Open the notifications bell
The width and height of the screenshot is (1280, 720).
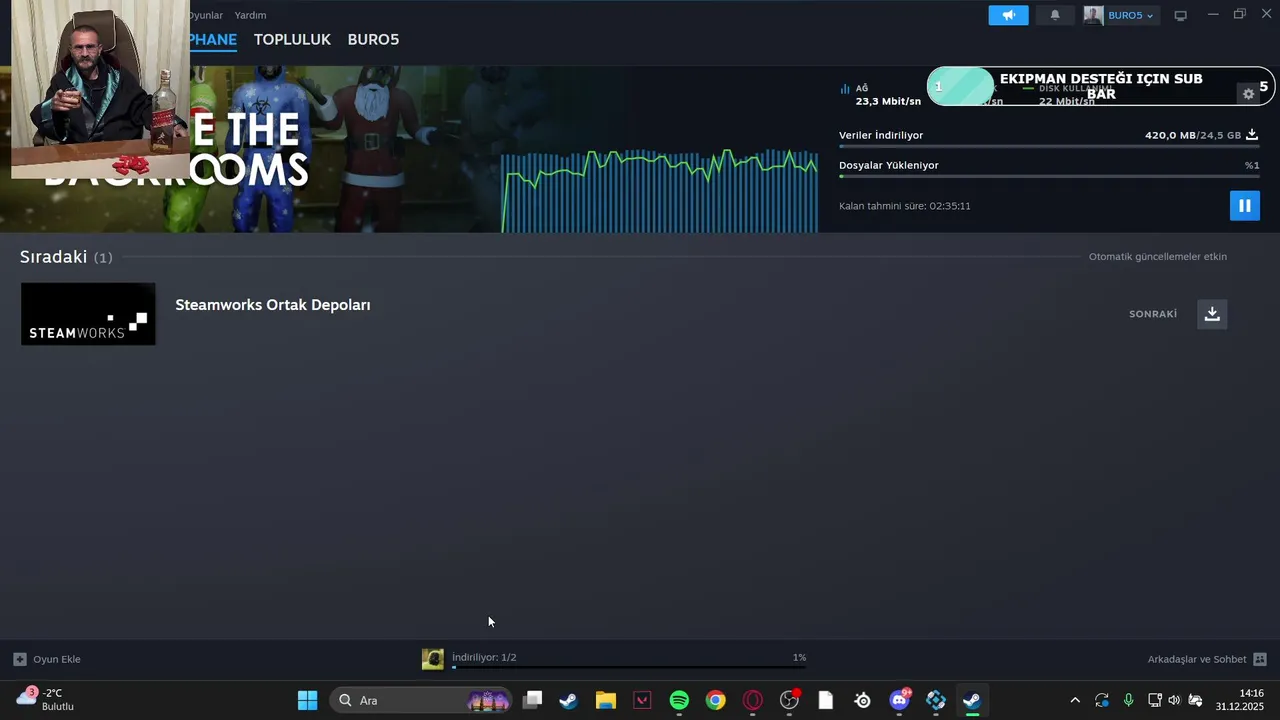coord(1055,15)
